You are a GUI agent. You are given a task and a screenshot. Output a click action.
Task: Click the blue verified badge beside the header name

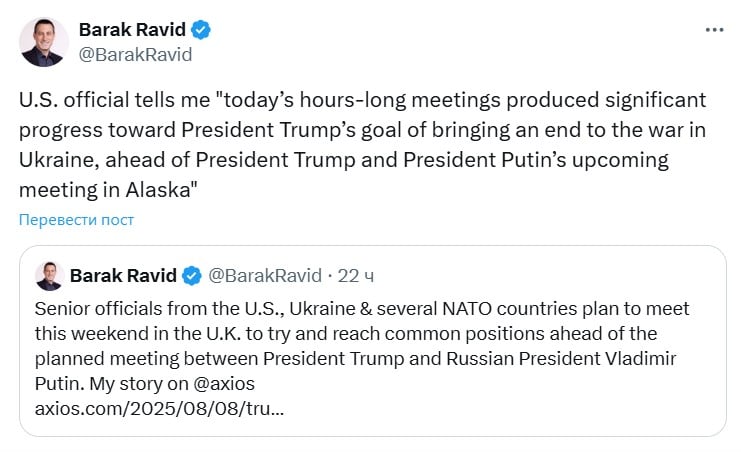[x=201, y=30]
